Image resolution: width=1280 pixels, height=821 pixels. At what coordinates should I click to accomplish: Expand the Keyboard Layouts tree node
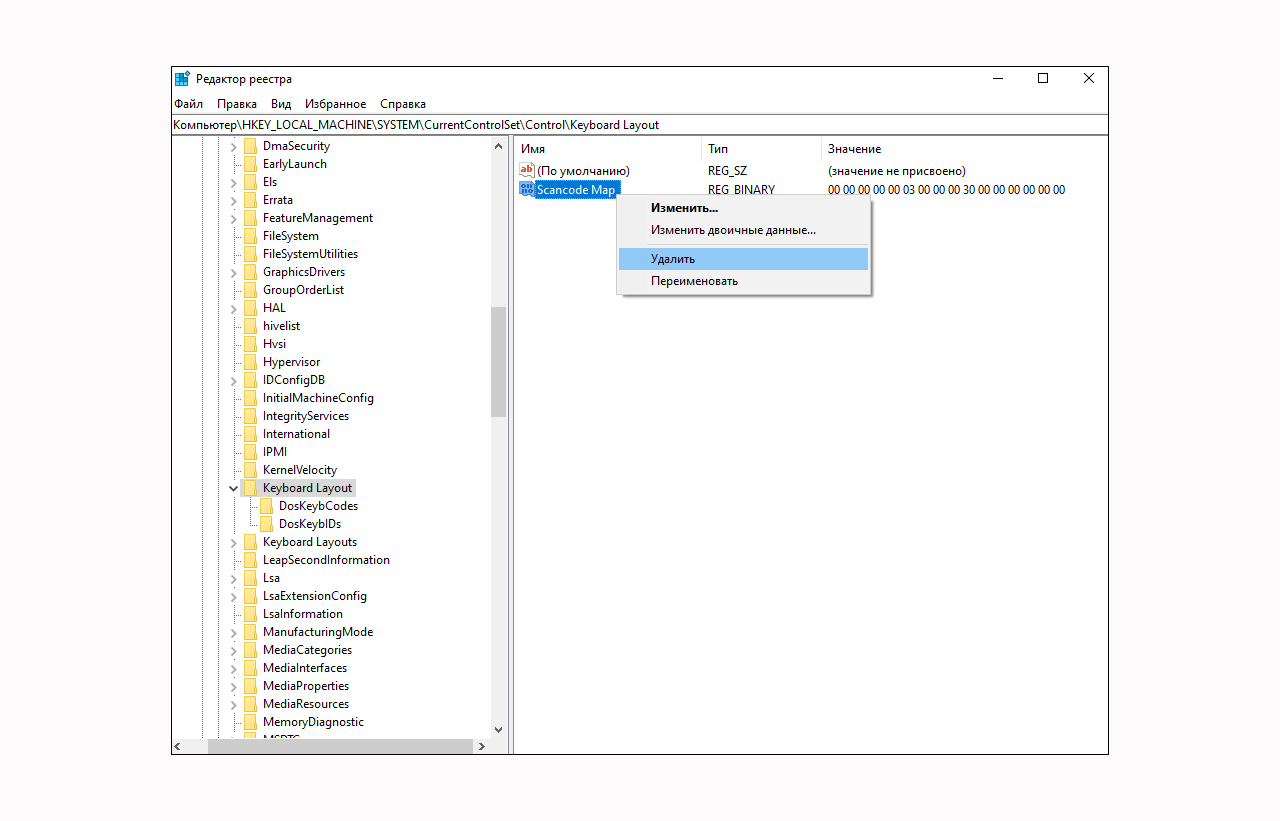[x=234, y=542]
